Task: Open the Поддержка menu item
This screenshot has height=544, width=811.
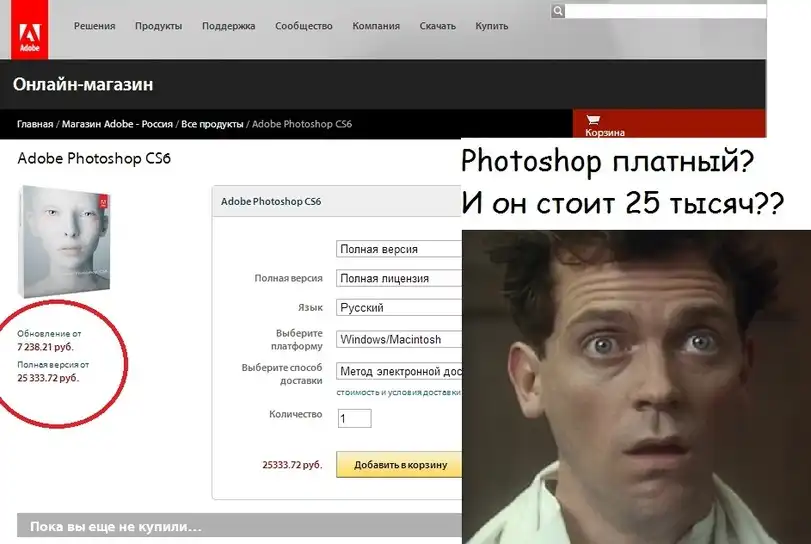Action: pos(228,26)
